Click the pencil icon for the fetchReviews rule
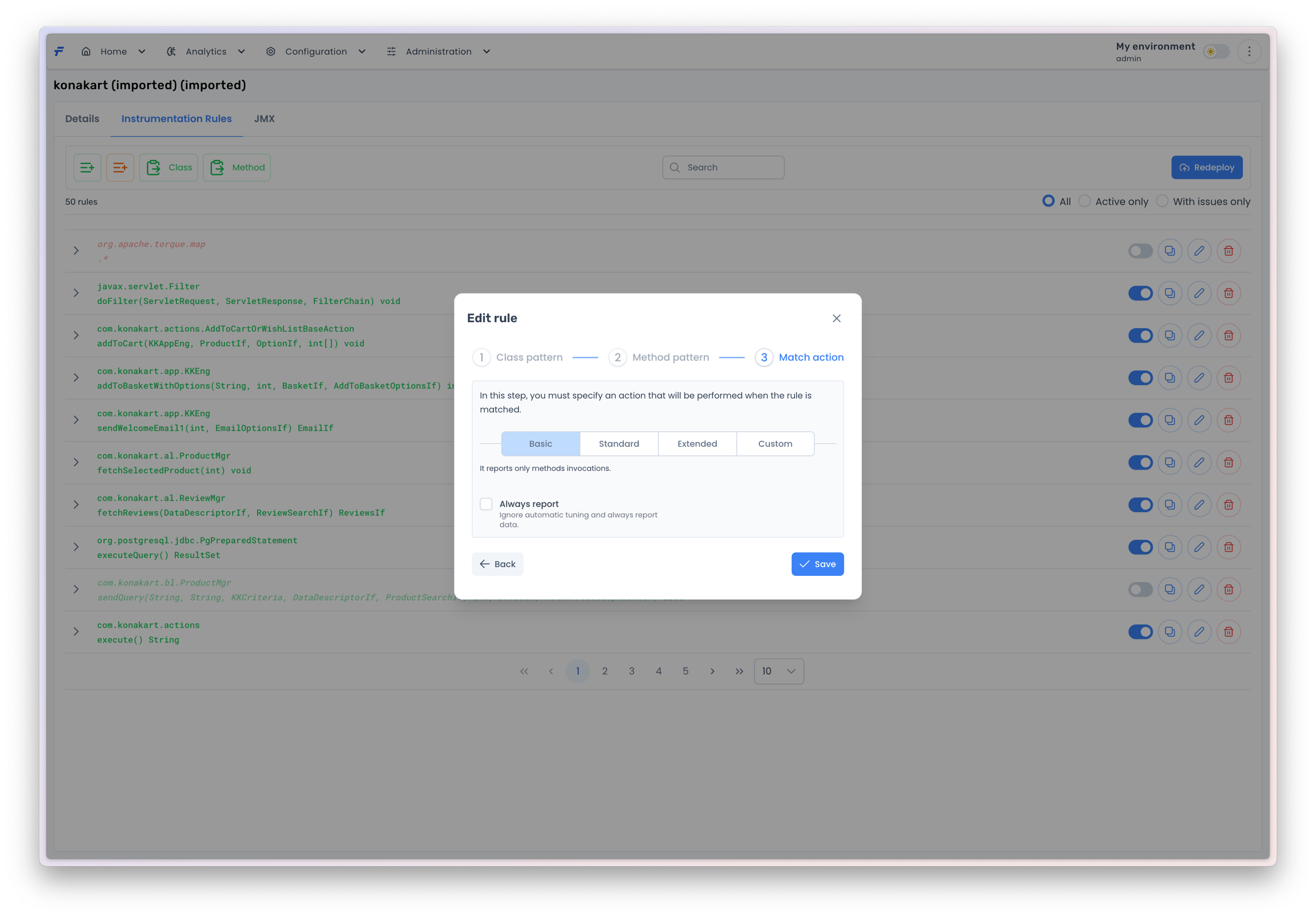 coord(1198,504)
